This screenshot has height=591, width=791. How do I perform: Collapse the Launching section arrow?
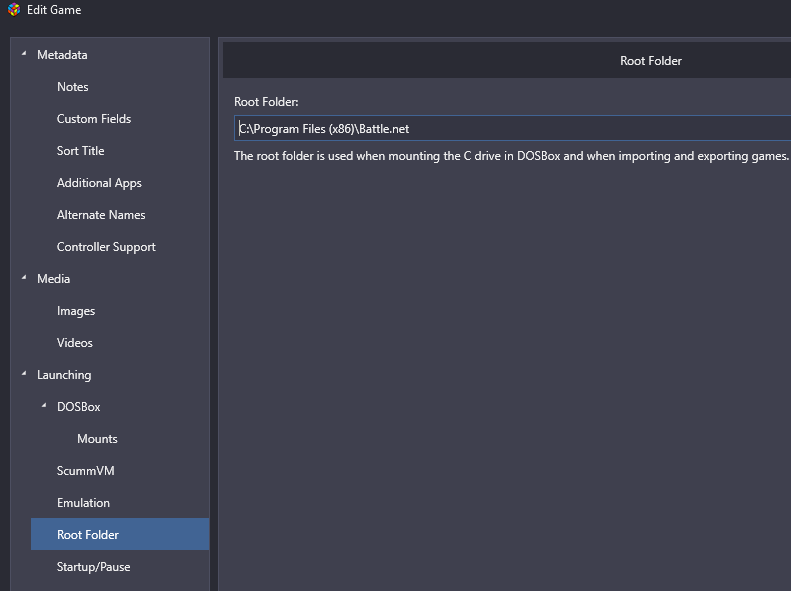click(x=24, y=374)
